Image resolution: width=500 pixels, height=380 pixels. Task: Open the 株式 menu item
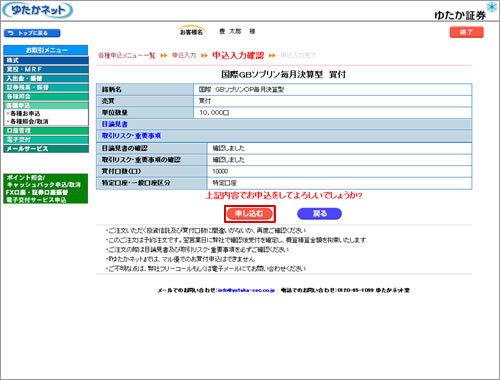pyautogui.click(x=46, y=60)
